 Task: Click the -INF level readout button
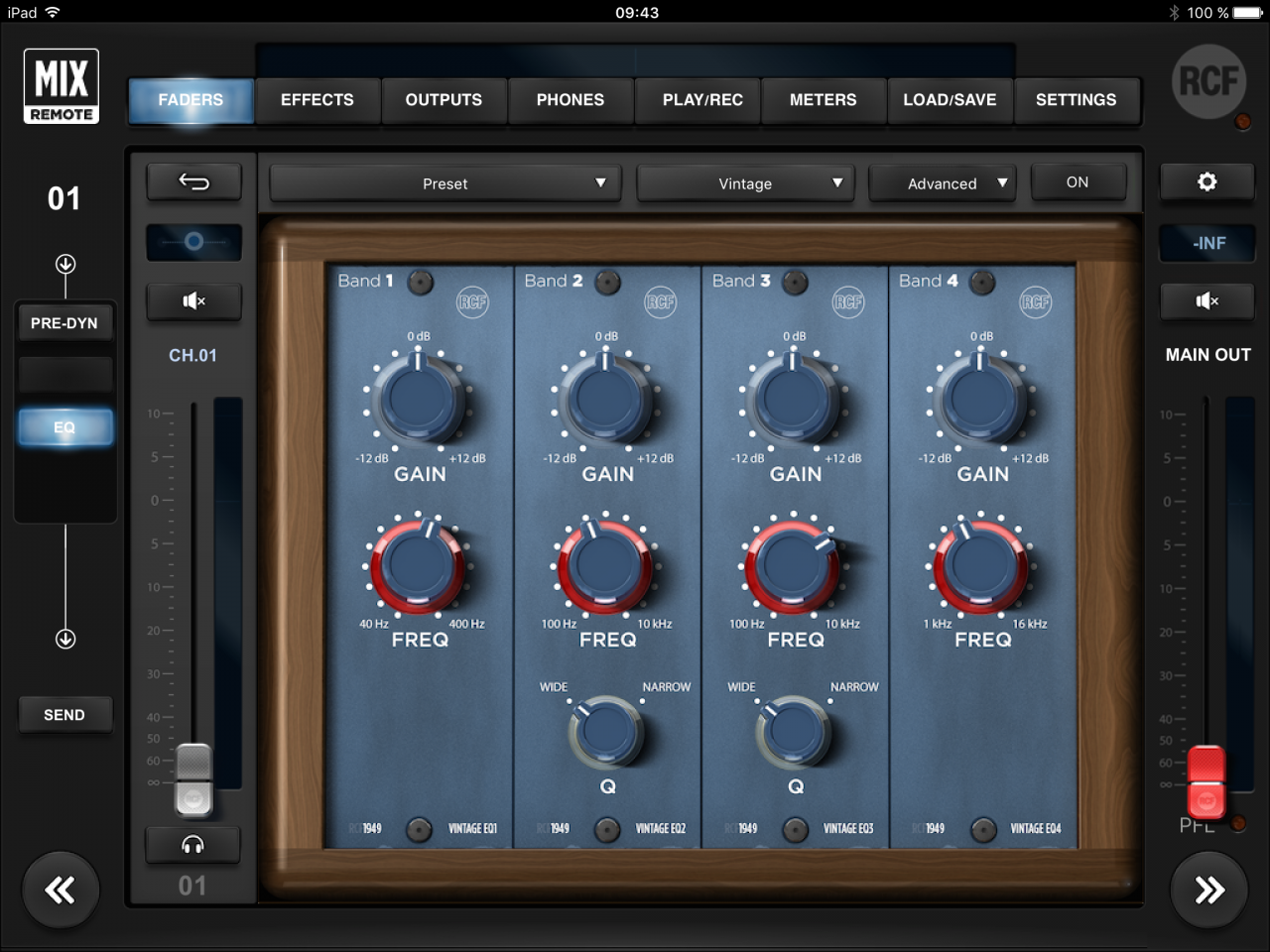click(1207, 243)
